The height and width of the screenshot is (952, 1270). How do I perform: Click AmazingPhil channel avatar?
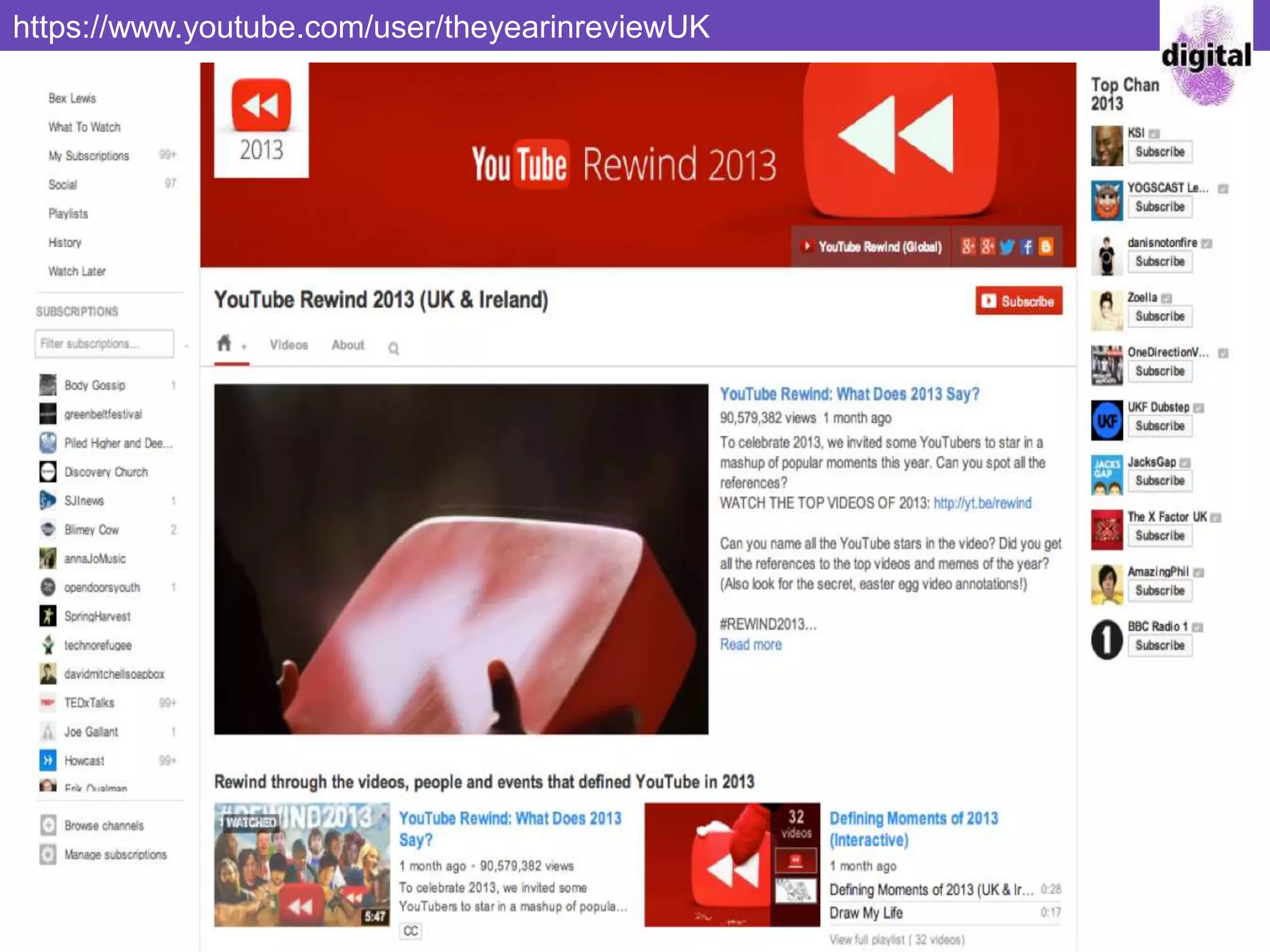(1107, 584)
